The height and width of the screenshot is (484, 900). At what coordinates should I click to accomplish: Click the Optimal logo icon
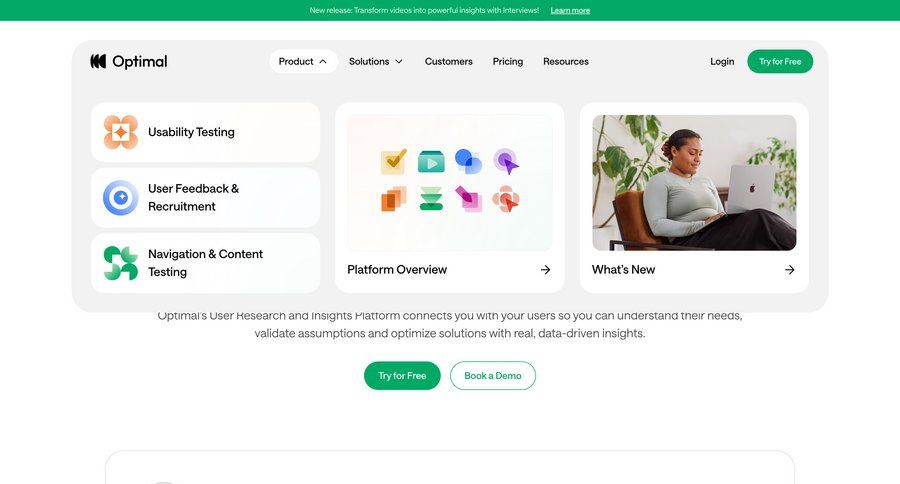(98, 61)
